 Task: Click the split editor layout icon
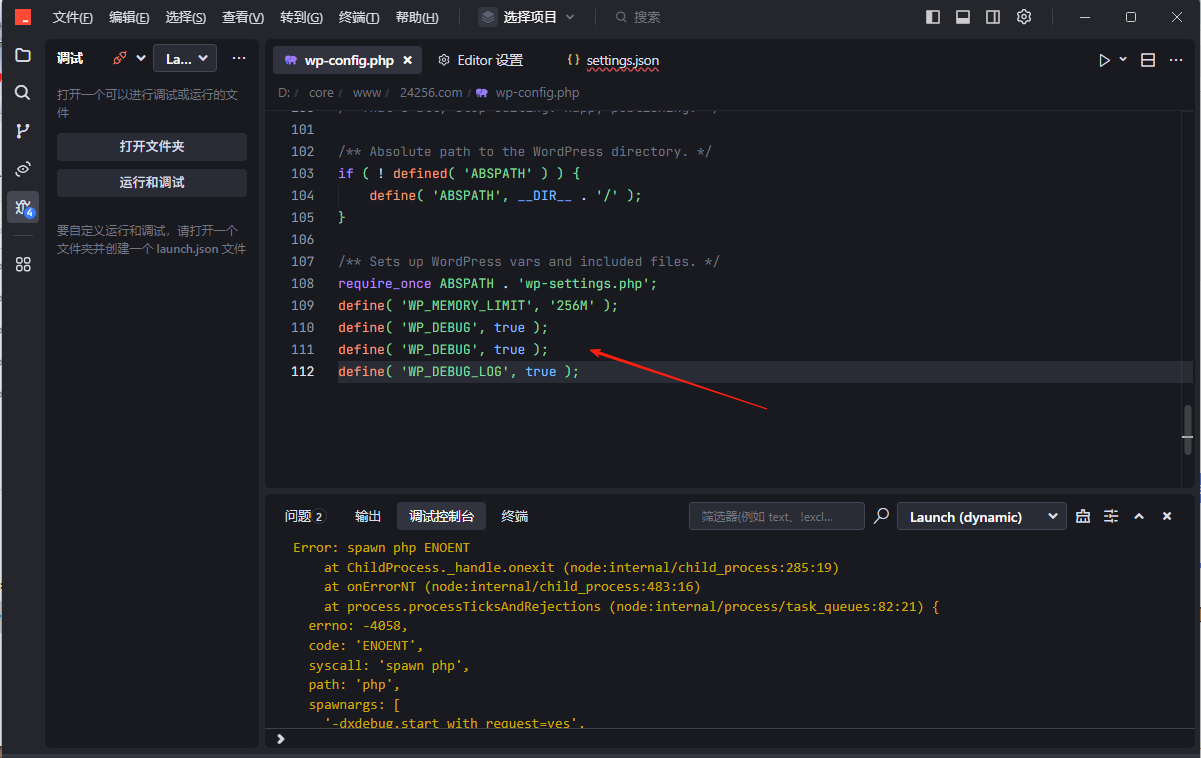point(1148,60)
